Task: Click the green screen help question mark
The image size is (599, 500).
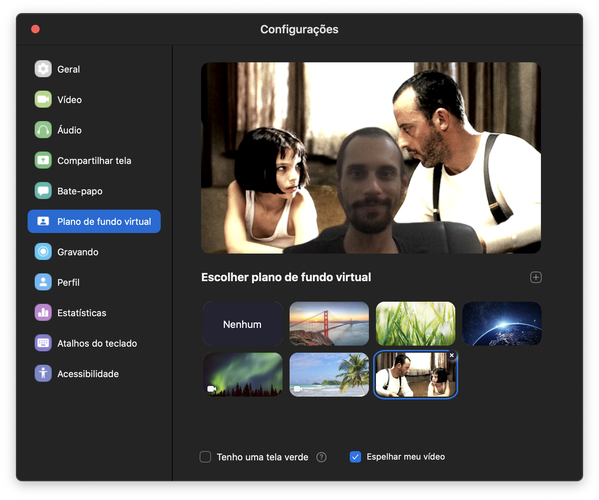Action: point(321,457)
